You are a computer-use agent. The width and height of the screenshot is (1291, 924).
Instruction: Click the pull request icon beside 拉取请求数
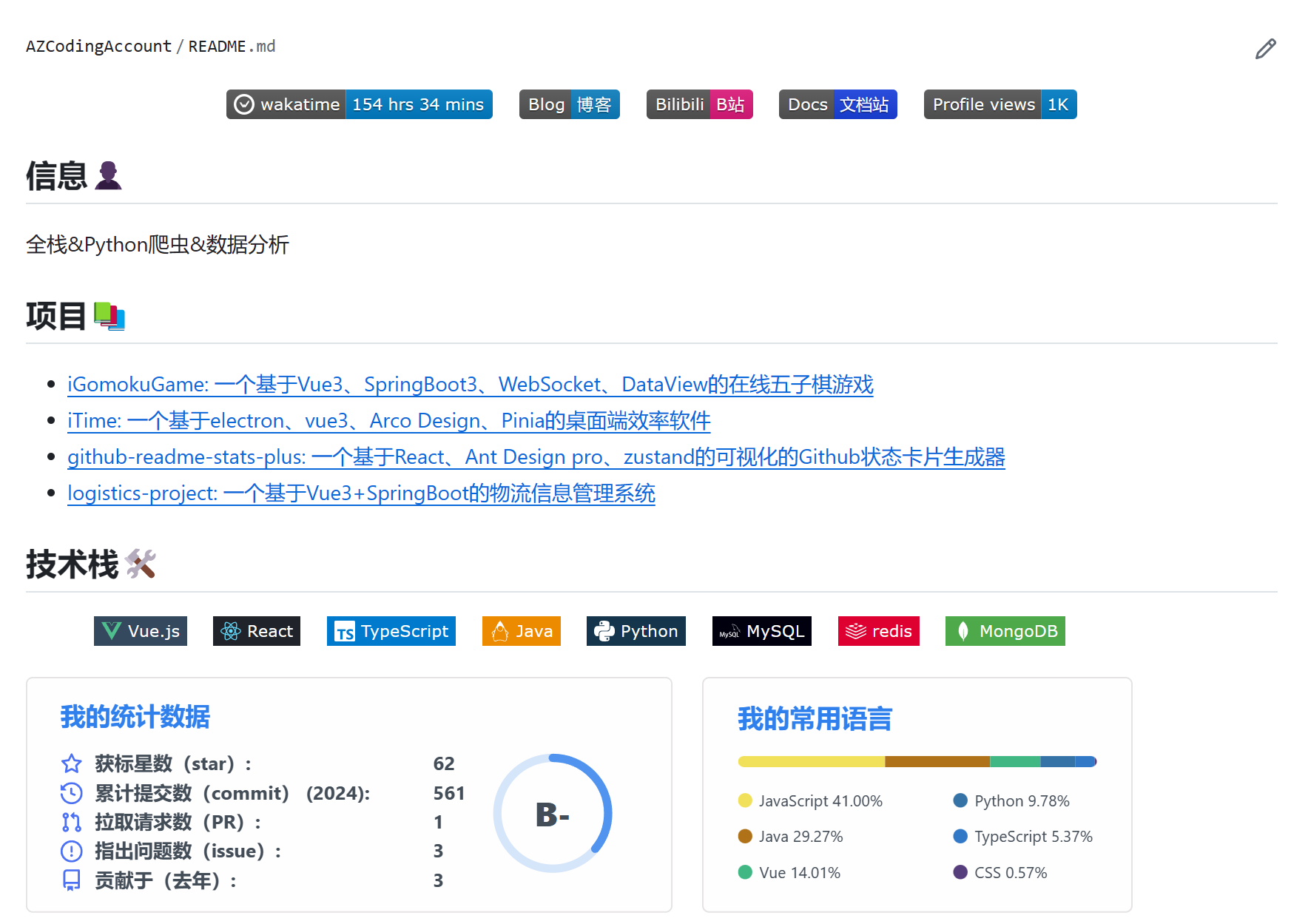pyautogui.click(x=71, y=822)
